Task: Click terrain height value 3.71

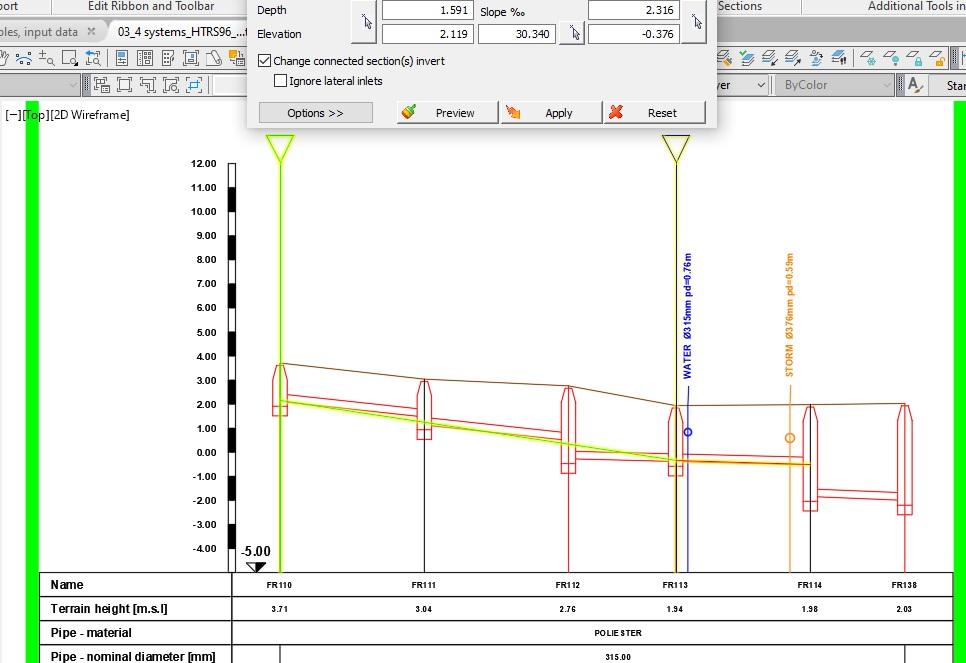Action: tap(280, 609)
